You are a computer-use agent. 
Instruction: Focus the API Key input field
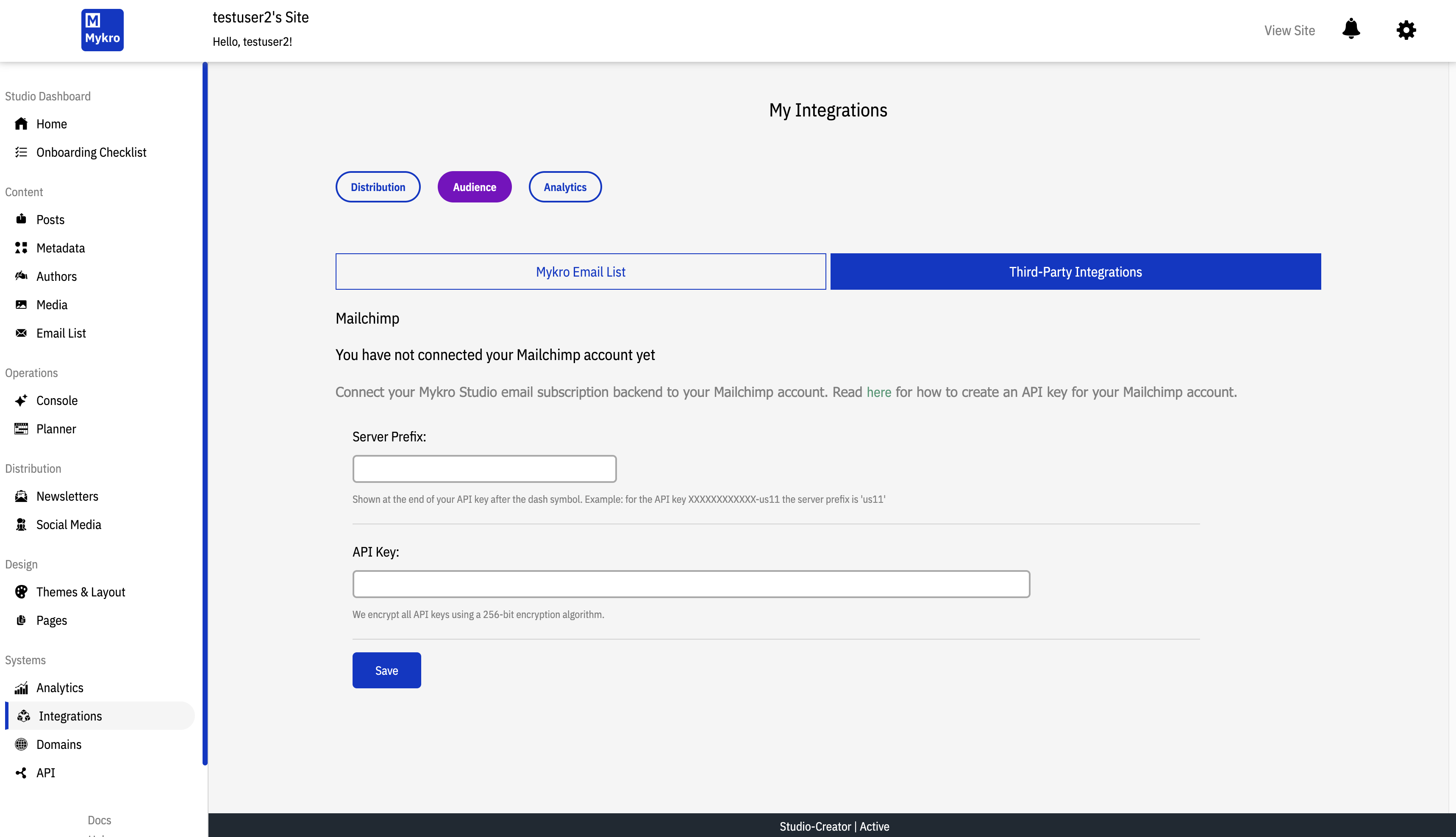tap(691, 584)
